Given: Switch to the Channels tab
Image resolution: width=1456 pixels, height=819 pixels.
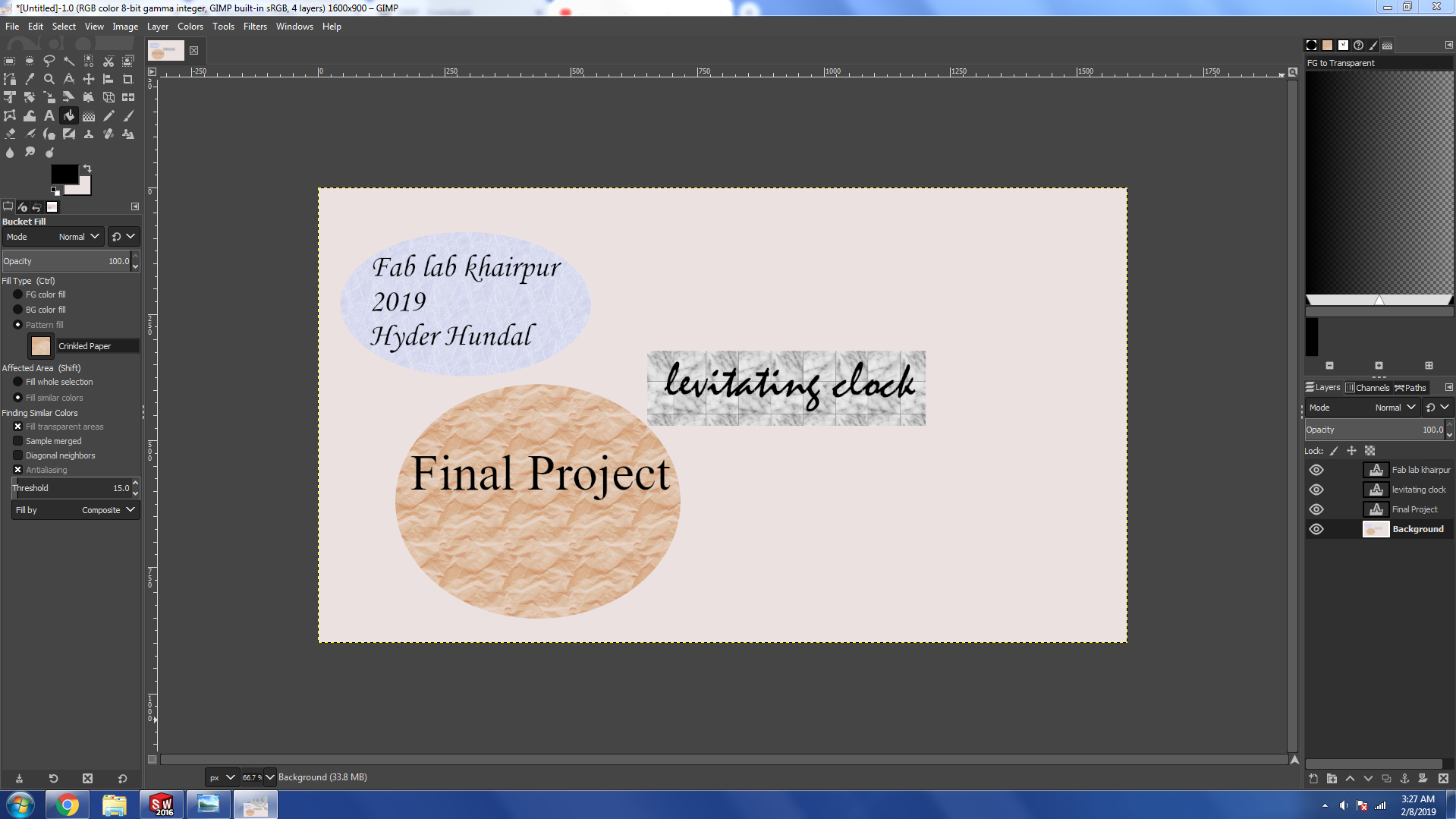Looking at the screenshot, I should (x=1367, y=388).
